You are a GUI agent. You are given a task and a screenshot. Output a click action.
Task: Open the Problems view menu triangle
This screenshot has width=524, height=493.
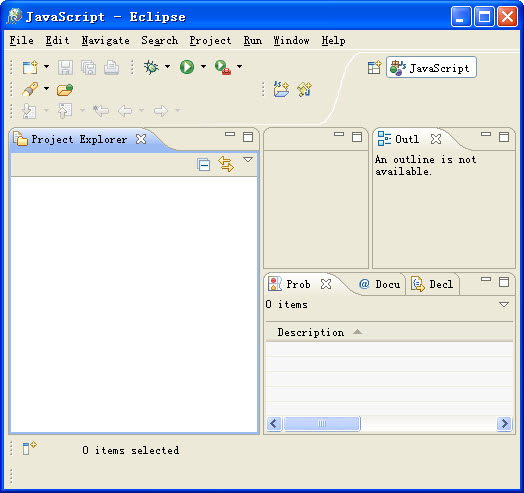click(504, 304)
